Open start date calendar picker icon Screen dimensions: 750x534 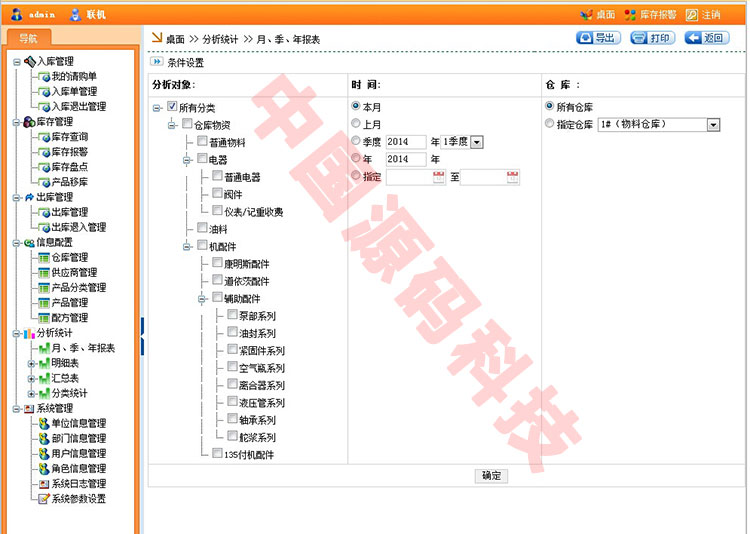pyautogui.click(x=439, y=177)
